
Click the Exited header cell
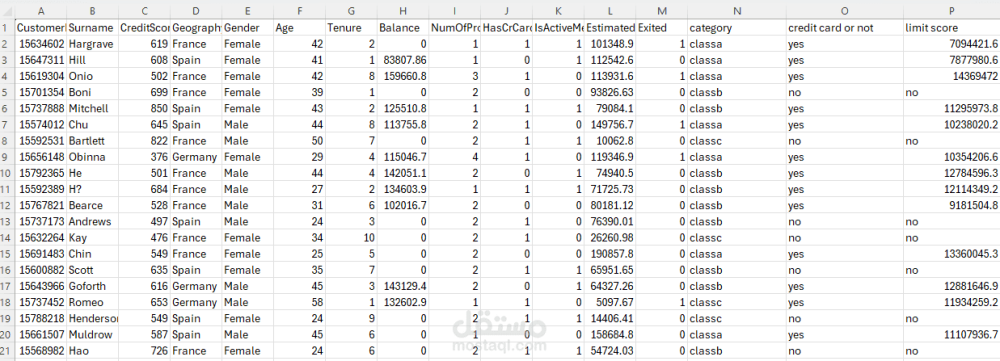661,27
